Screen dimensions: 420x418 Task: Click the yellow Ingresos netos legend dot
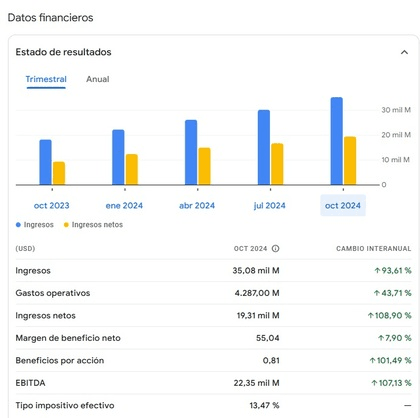click(66, 225)
